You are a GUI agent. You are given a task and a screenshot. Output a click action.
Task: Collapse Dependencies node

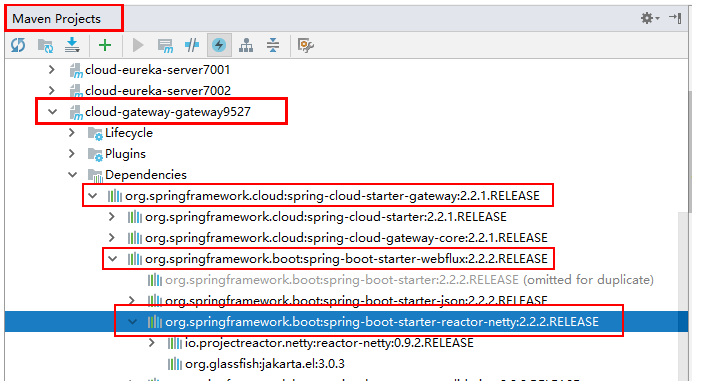73,175
